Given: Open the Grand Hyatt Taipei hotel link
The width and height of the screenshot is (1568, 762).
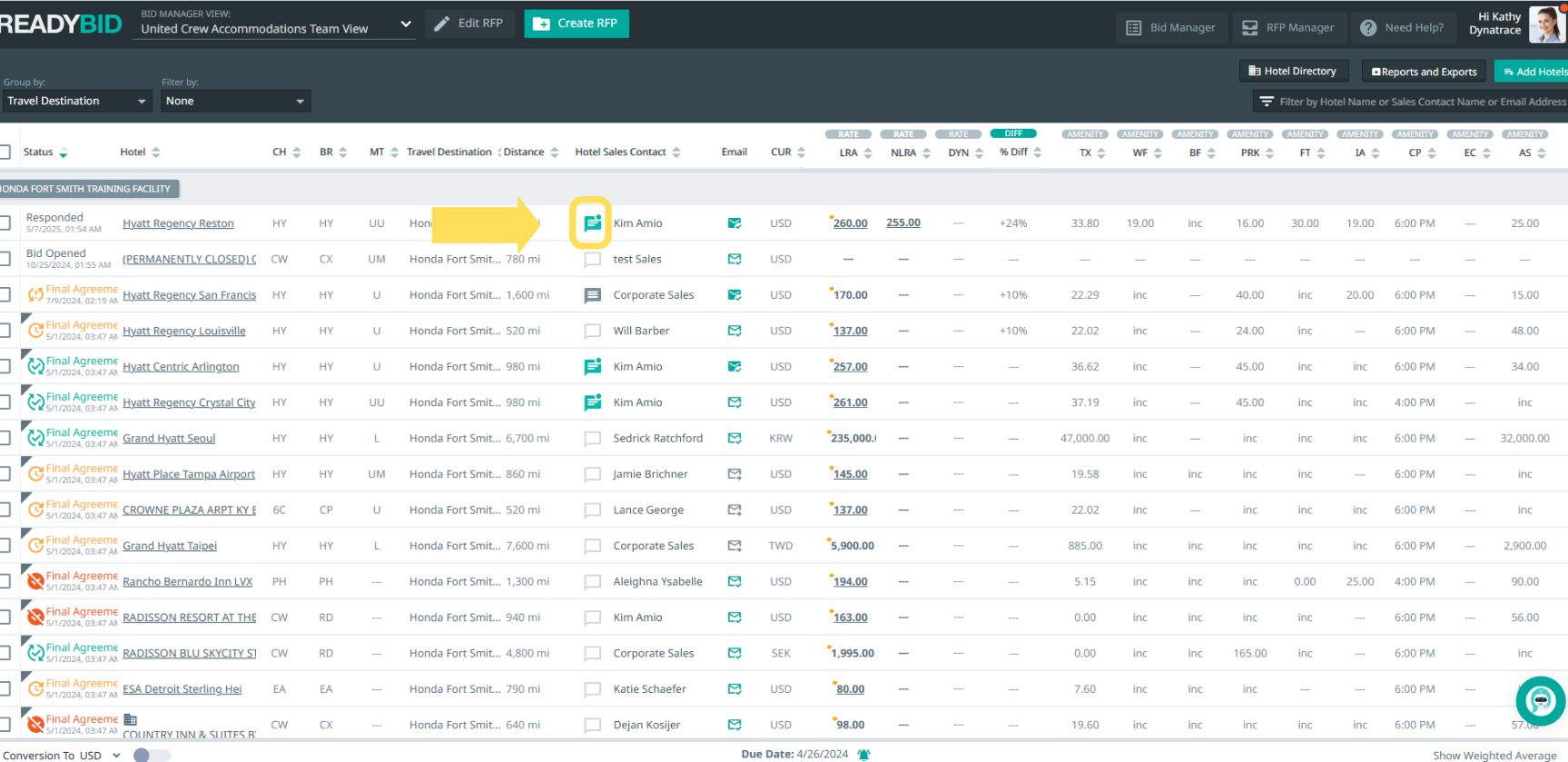Looking at the screenshot, I should 170,546.
